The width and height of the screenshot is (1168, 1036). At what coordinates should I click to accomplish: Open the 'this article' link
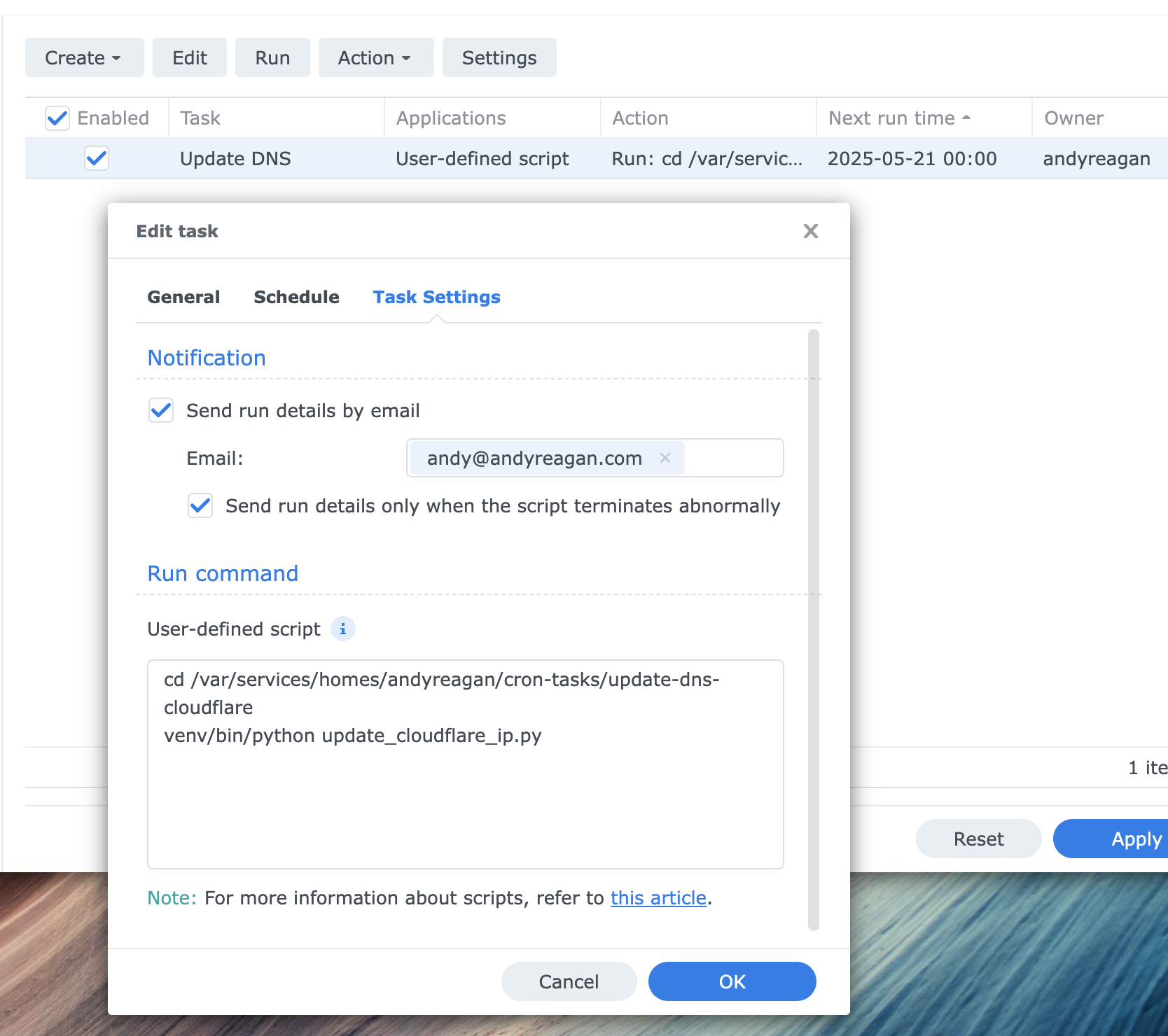pos(658,898)
